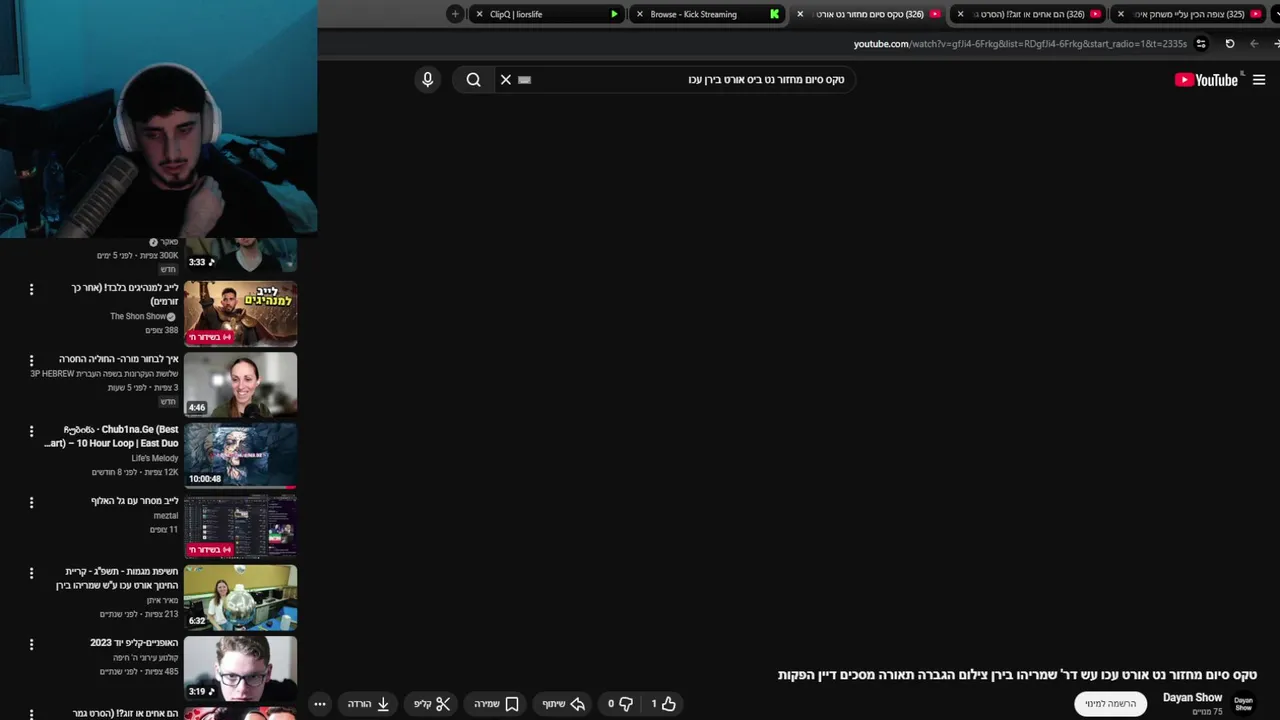Open options for איך לבחור מורה video
1280x720 pixels.
point(31,360)
